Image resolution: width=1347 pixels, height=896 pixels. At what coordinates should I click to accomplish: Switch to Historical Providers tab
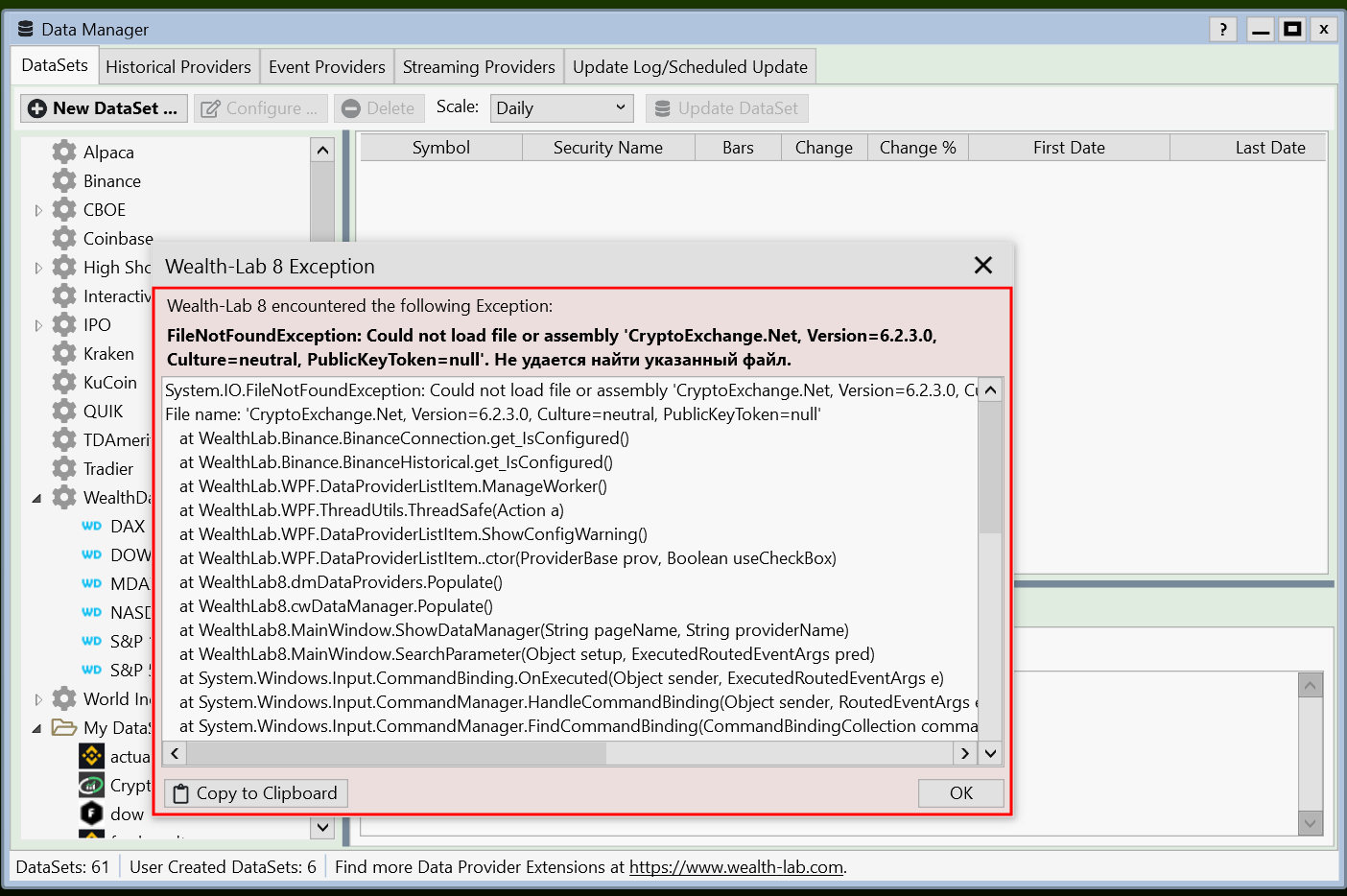tap(177, 67)
